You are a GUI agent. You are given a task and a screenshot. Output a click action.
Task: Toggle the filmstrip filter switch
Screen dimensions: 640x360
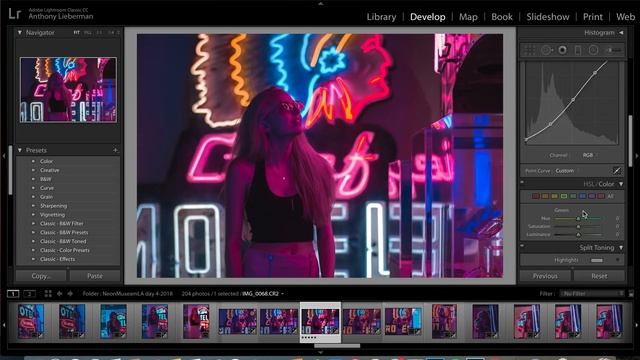[631, 293]
